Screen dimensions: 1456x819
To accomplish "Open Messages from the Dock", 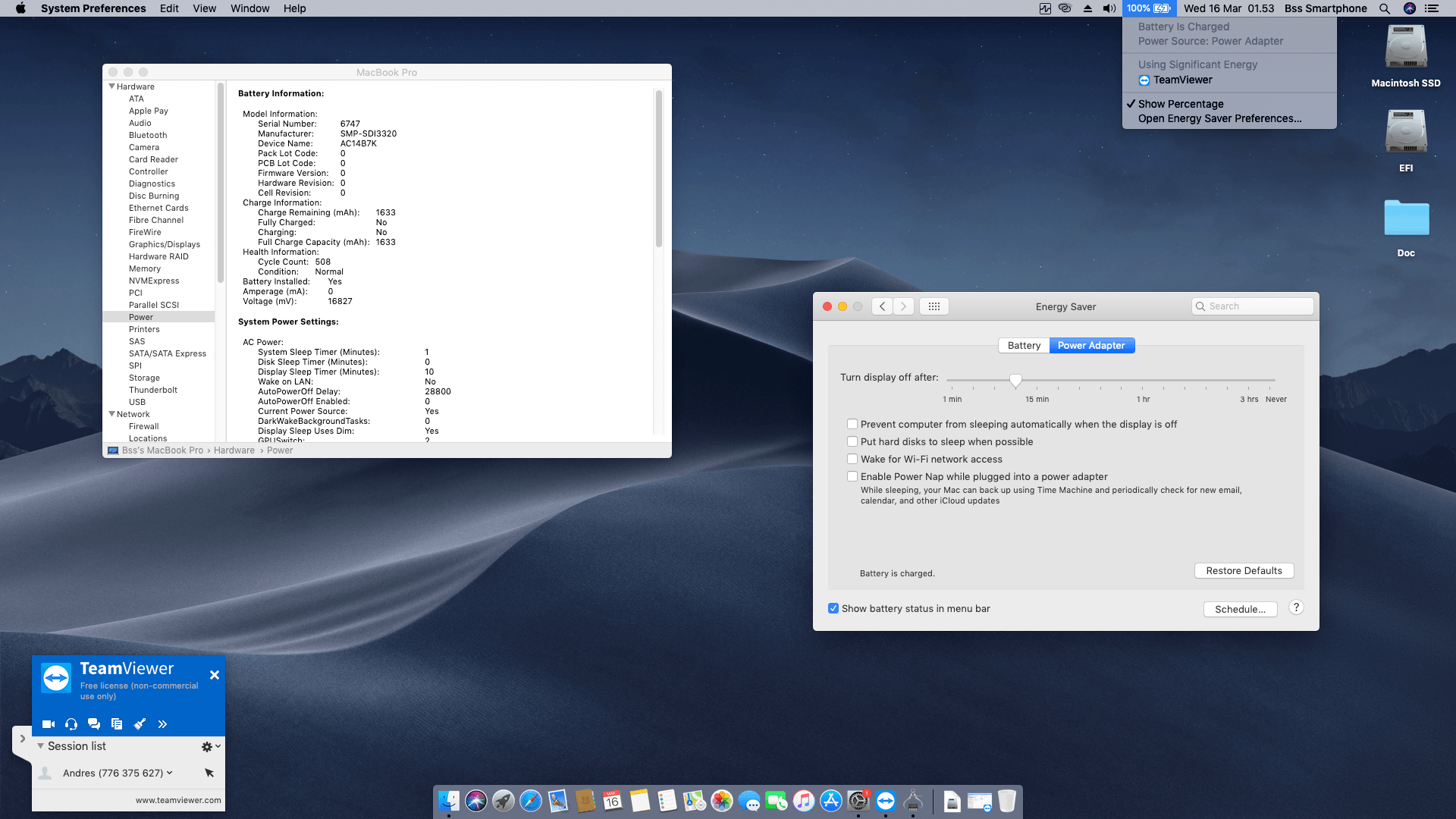I will (749, 801).
